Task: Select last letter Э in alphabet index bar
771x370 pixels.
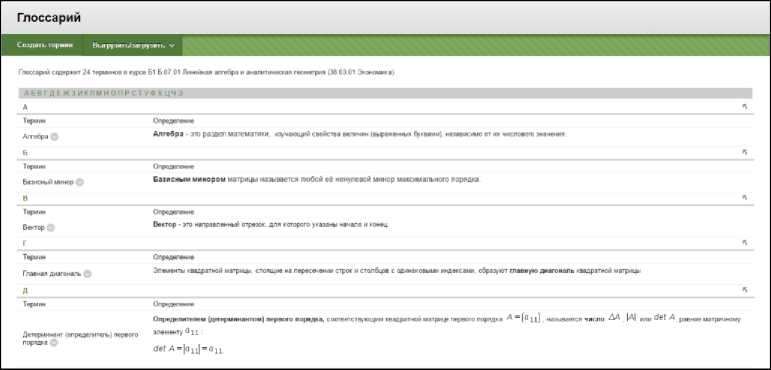Action: (180, 93)
